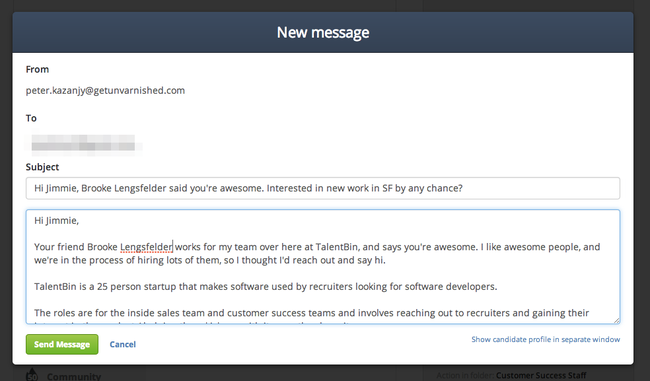Click the sender email peter.kazanjy@getunvarnished.com

click(105, 90)
